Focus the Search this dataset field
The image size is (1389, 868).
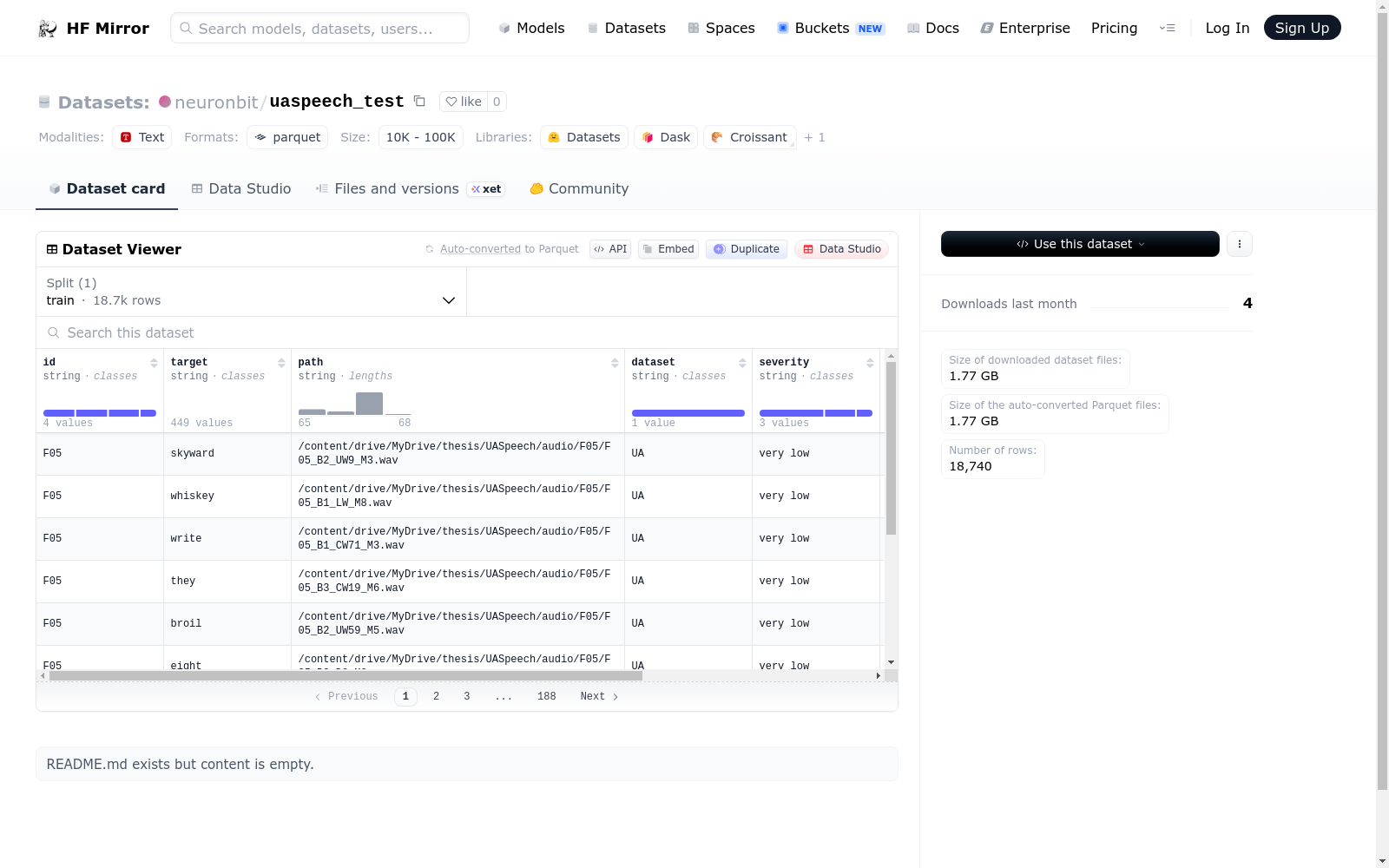click(467, 332)
